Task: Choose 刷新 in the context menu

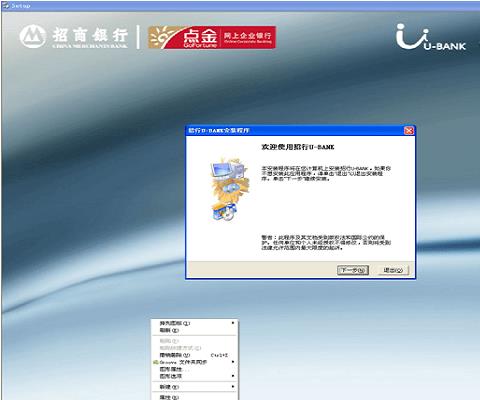Action: (195, 330)
